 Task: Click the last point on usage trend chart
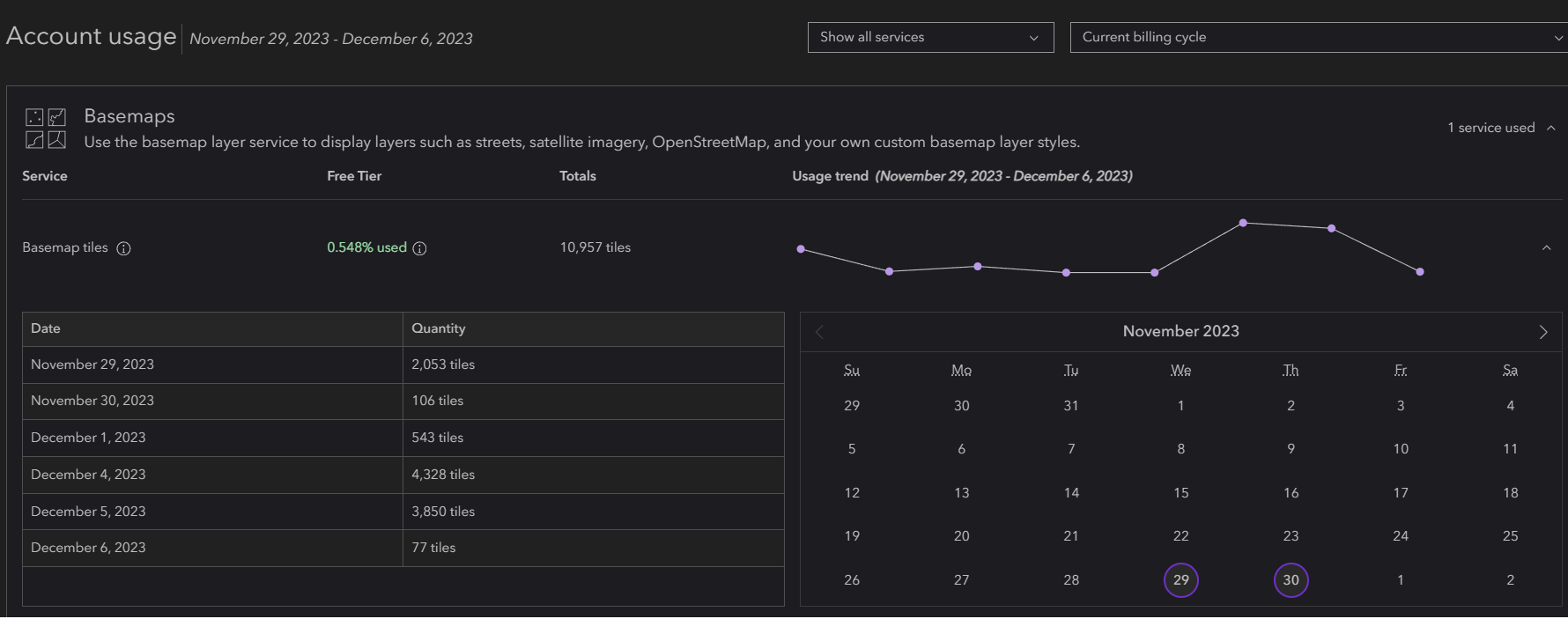(x=1419, y=272)
